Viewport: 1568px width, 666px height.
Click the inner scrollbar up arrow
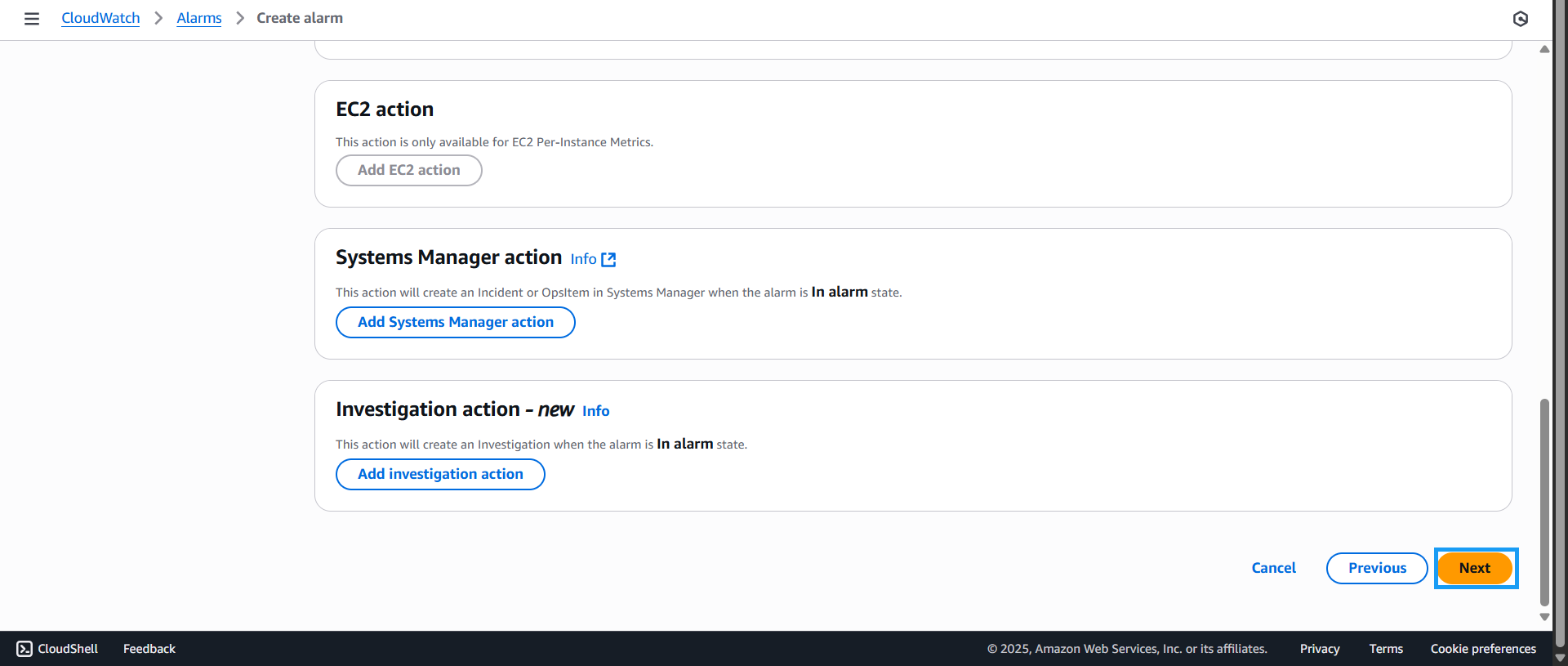point(1544,50)
